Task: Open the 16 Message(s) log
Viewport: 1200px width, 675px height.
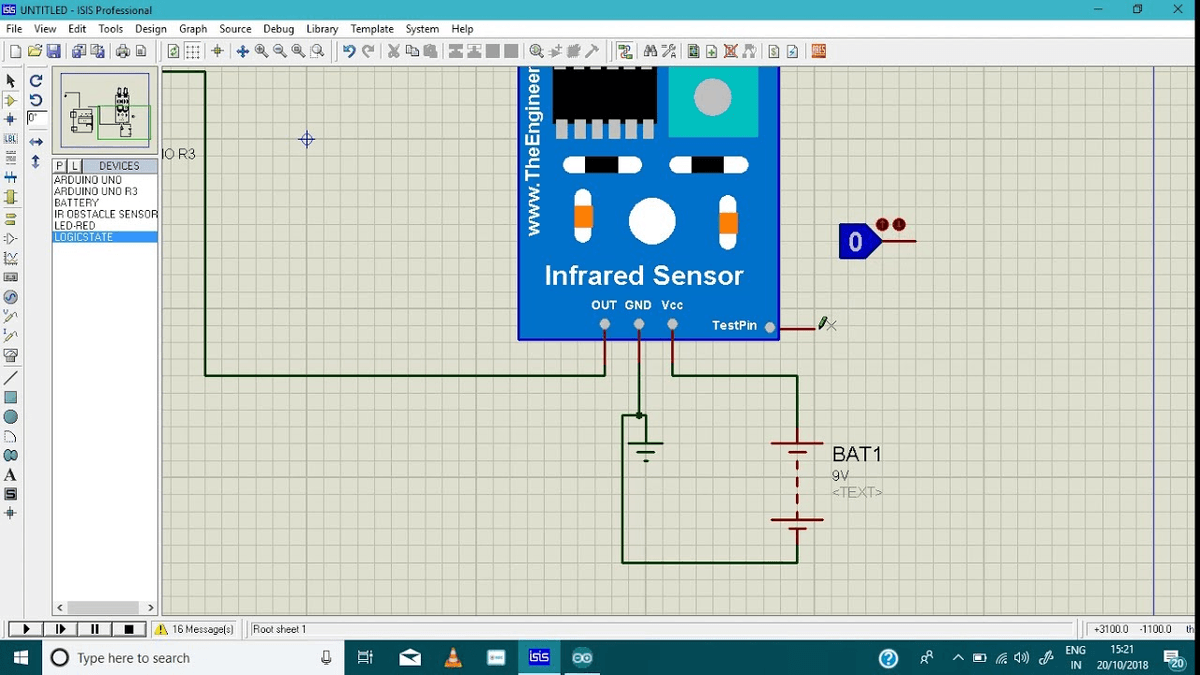Action: point(194,629)
